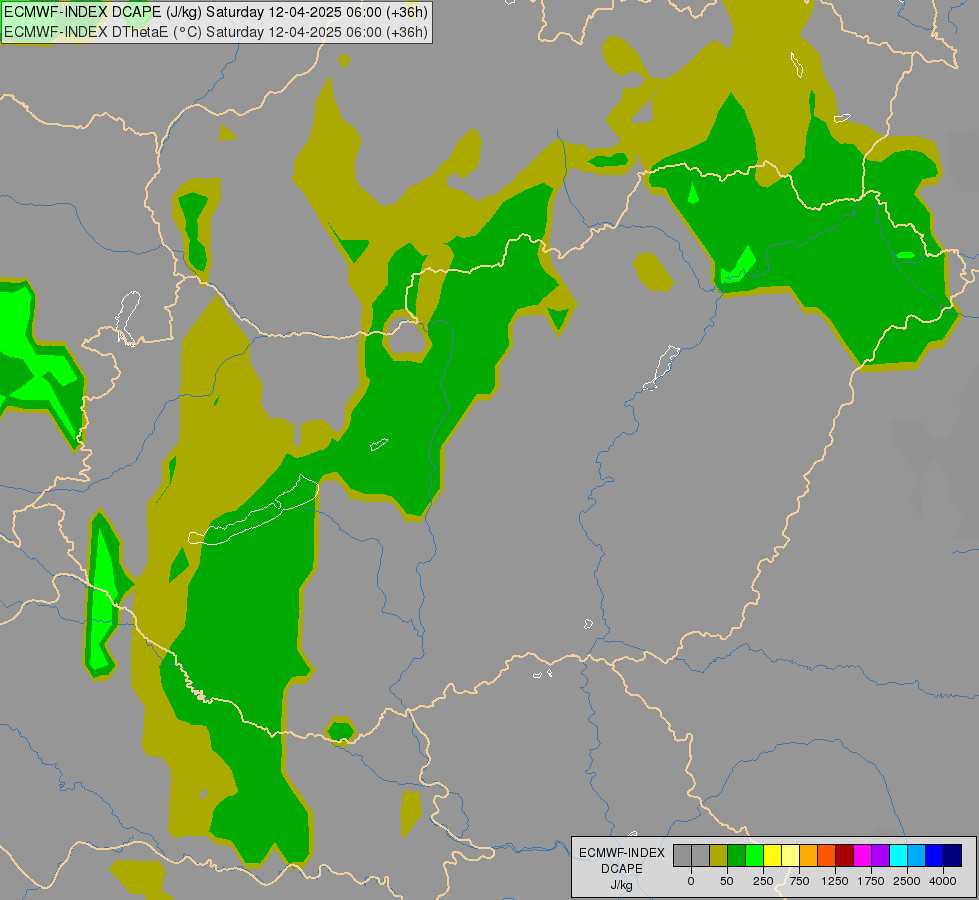The image size is (979, 900).
Task: Click the legend value label 750
Action: click(x=799, y=881)
